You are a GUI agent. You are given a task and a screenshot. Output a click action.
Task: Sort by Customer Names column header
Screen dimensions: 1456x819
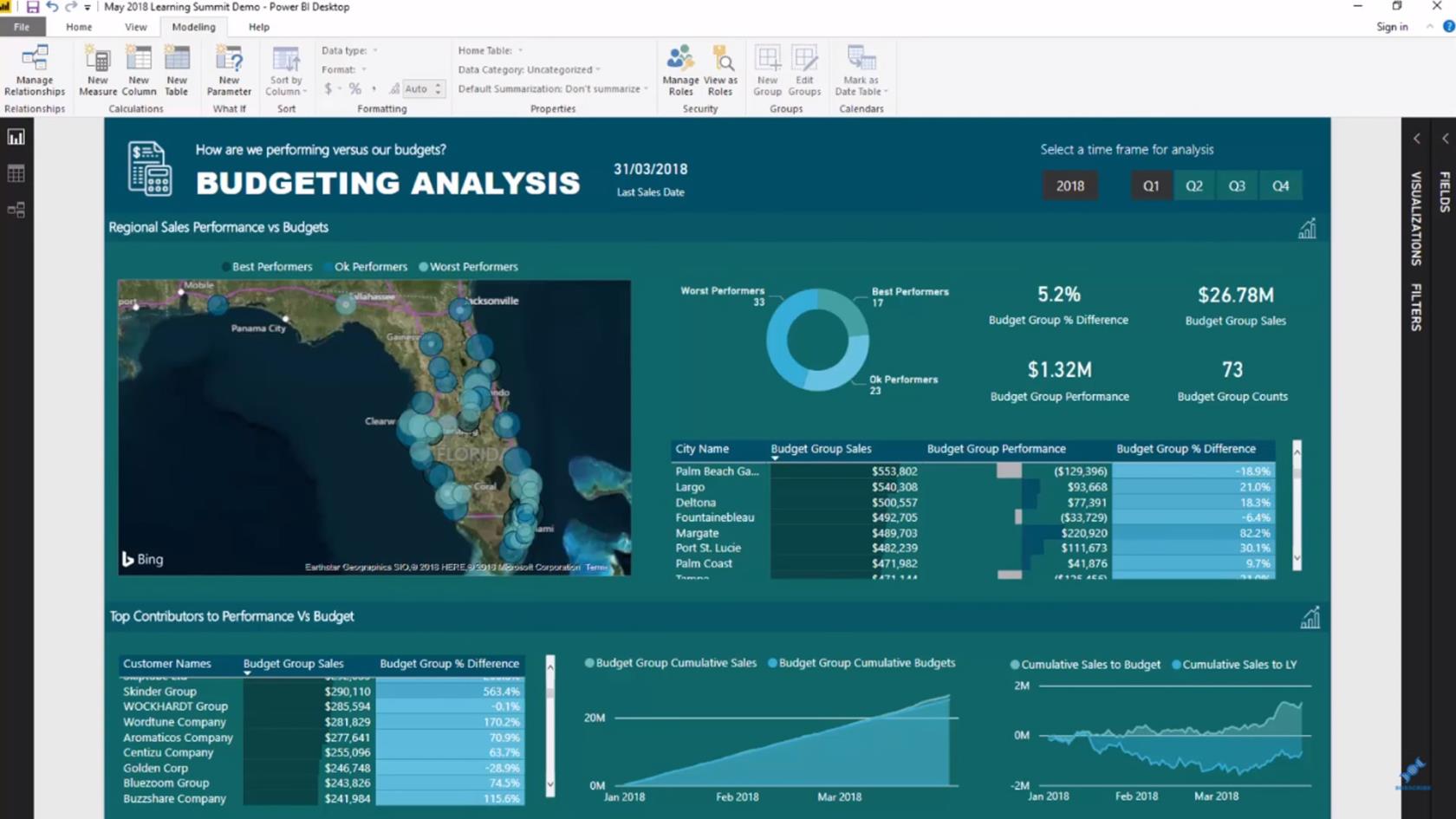(166, 664)
